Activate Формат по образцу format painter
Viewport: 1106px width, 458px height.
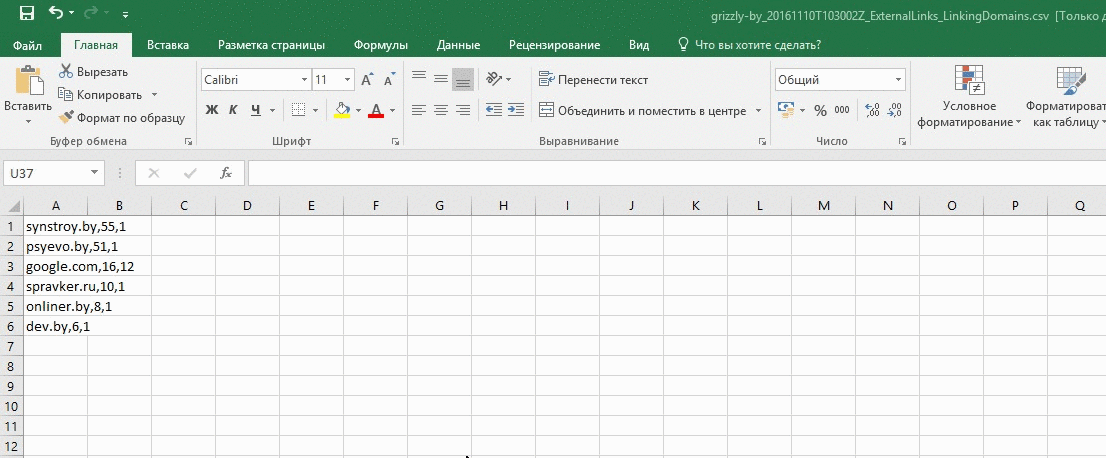(x=121, y=118)
